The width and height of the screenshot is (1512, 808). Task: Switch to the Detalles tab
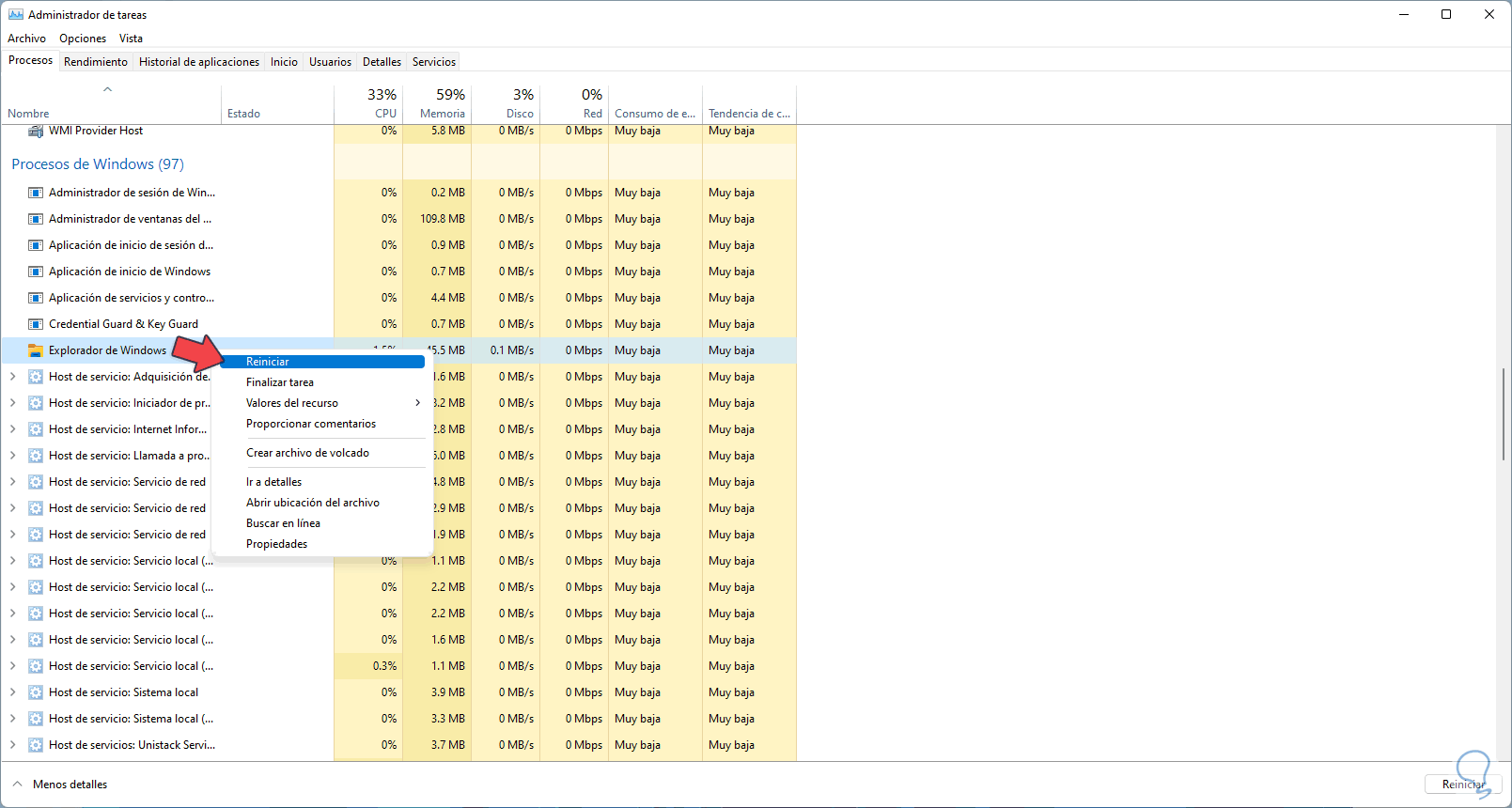[382, 62]
